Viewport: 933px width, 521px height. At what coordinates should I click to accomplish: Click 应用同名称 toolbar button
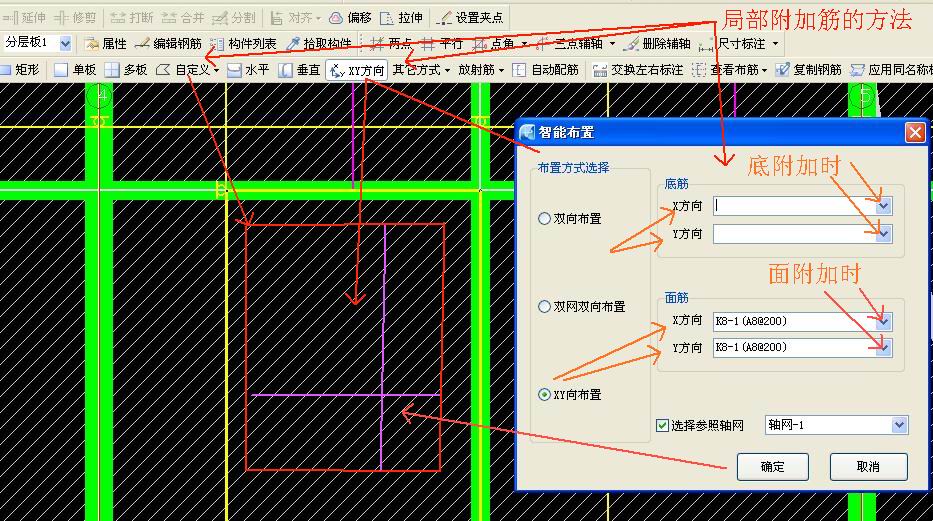pos(891,70)
